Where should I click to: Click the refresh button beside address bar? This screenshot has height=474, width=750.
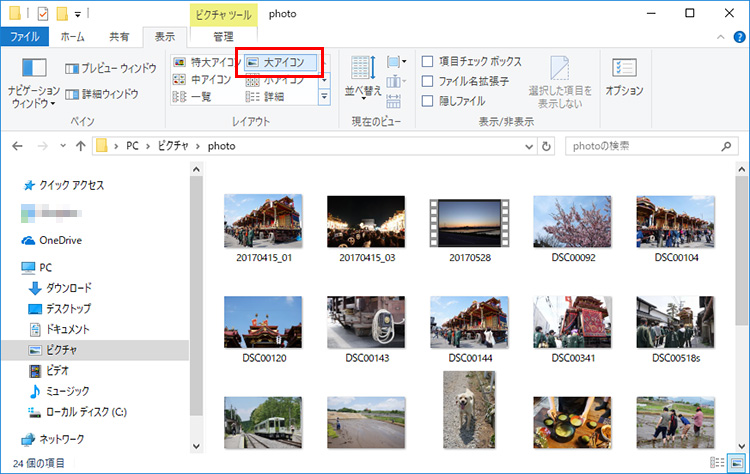tap(545, 146)
